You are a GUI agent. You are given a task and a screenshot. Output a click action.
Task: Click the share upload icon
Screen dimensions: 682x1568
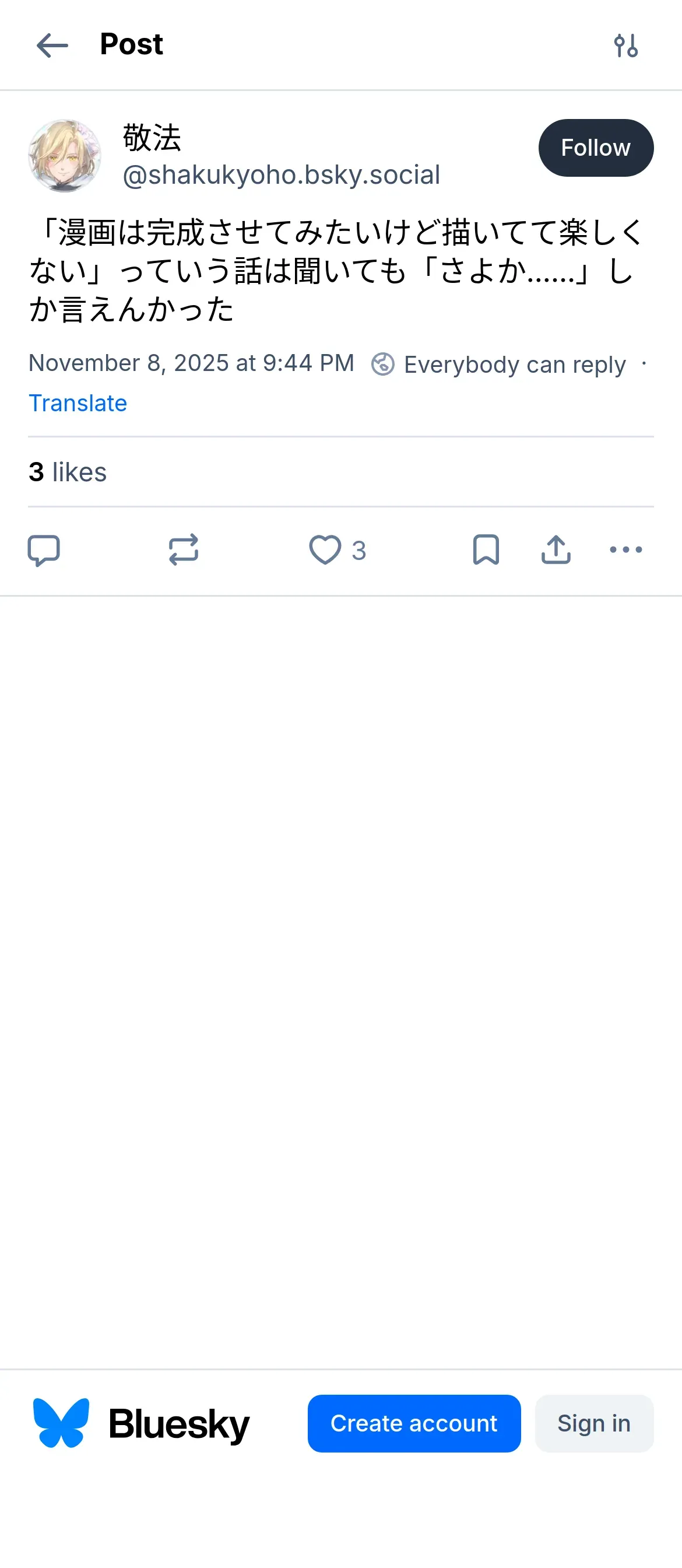[x=556, y=550]
